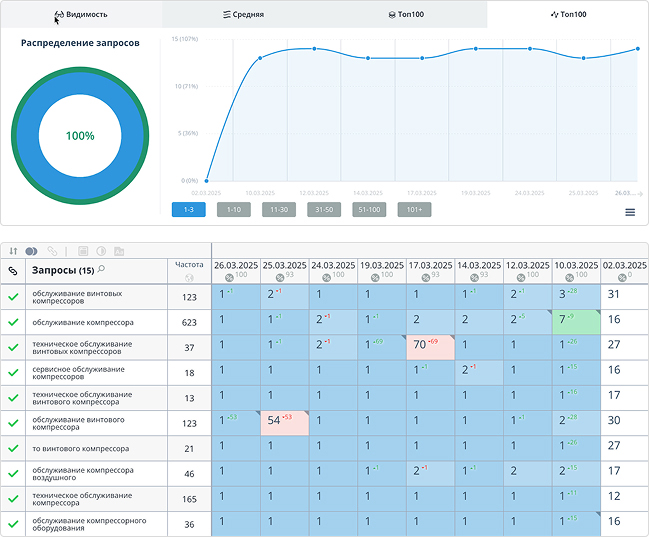Switch to the Видимость tab
The width and height of the screenshot is (649, 537).
pos(81,15)
